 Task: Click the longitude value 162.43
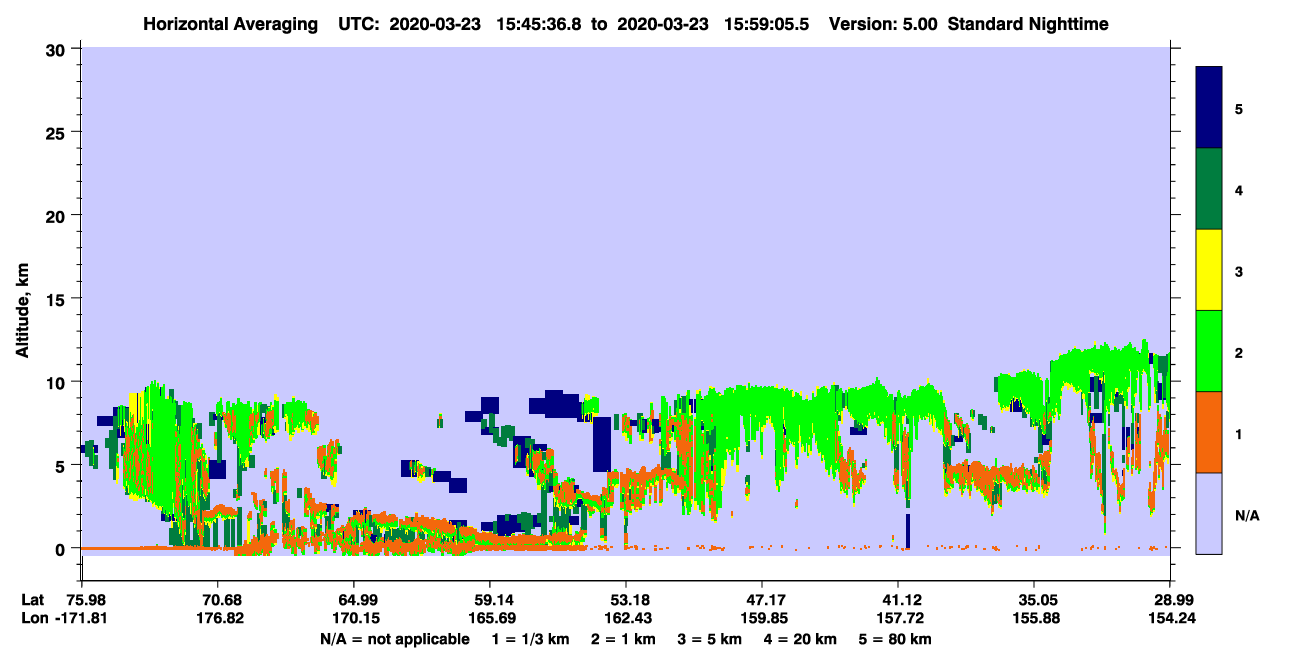click(x=626, y=619)
